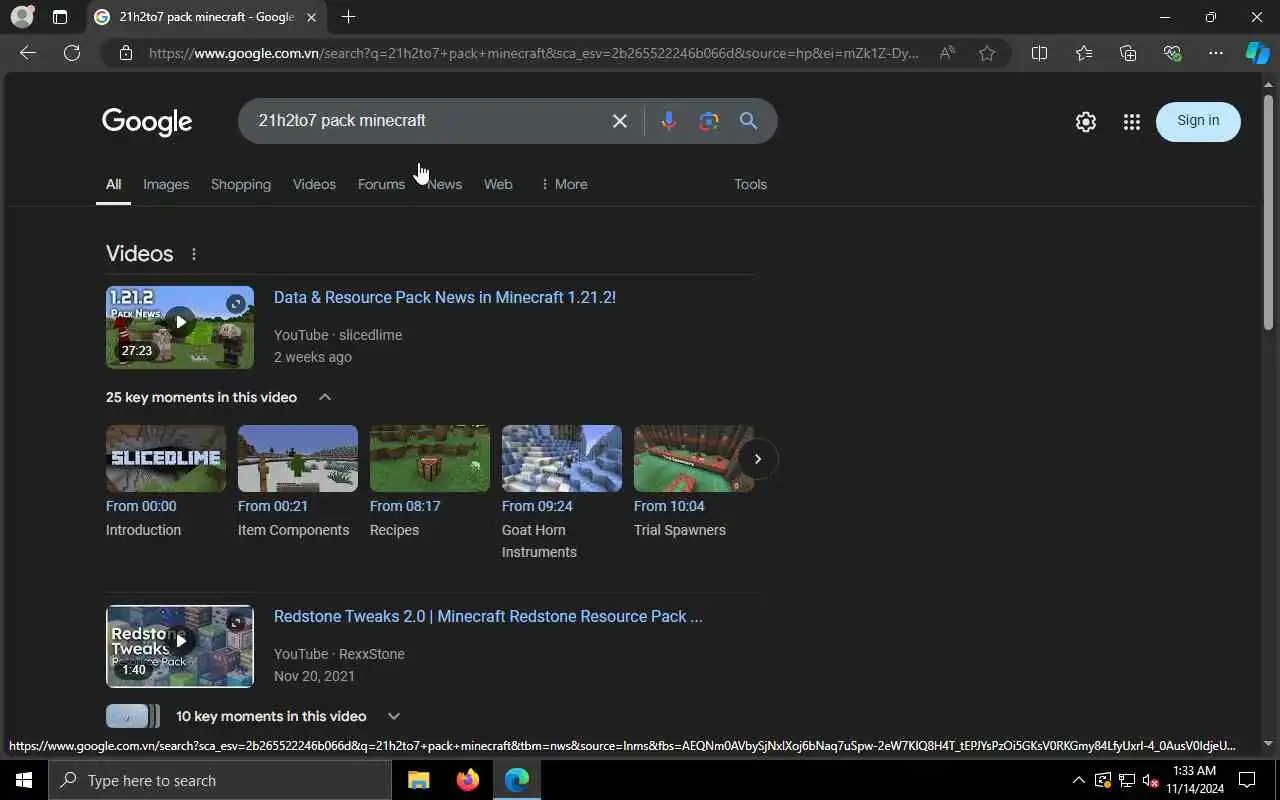Select the All results tab
The width and height of the screenshot is (1280, 800).
tap(113, 184)
